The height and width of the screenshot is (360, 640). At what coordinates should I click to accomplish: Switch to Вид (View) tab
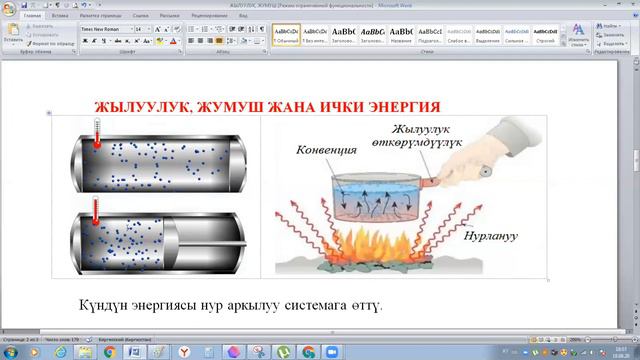pos(243,16)
